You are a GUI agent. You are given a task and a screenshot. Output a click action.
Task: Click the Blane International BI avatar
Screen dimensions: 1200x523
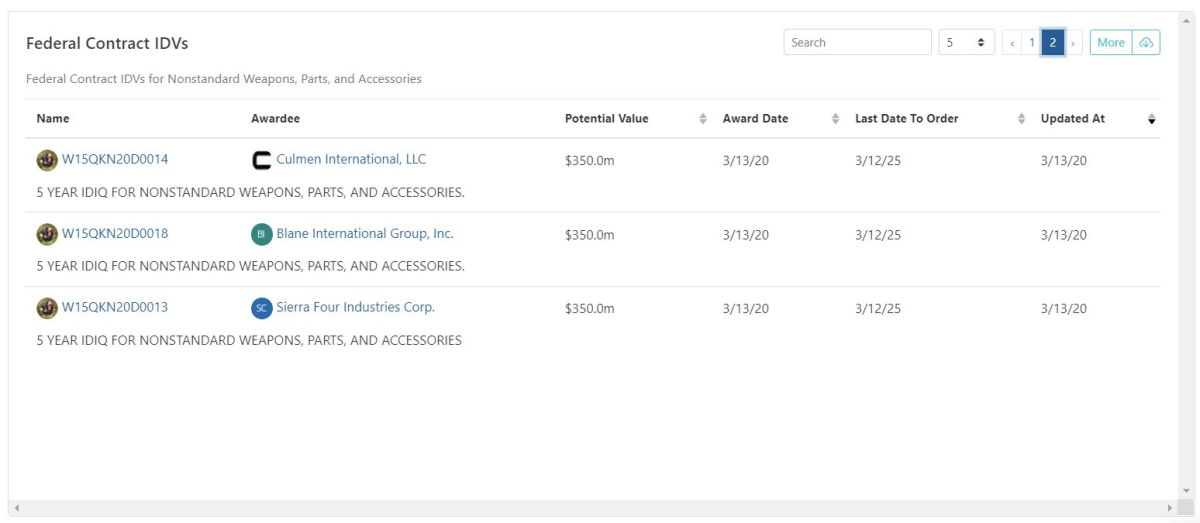(x=261, y=234)
